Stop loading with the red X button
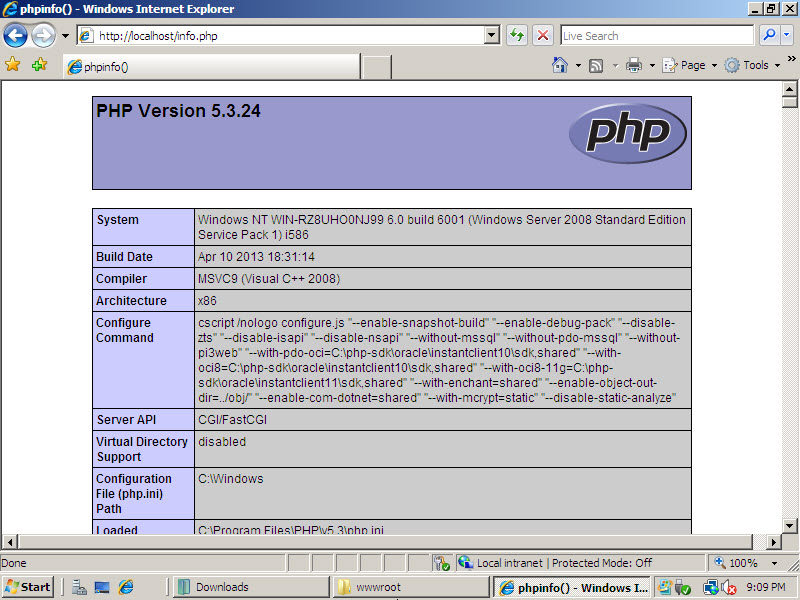Viewport: 800px width, 600px height. pos(543,35)
